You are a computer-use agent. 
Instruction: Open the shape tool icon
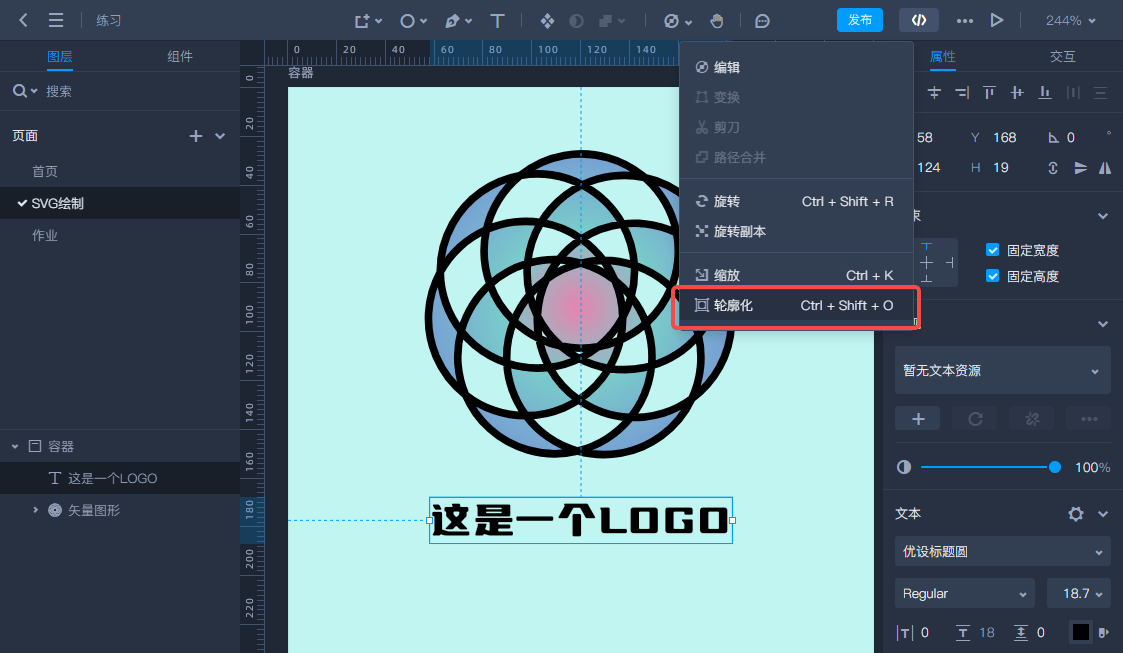click(405, 20)
